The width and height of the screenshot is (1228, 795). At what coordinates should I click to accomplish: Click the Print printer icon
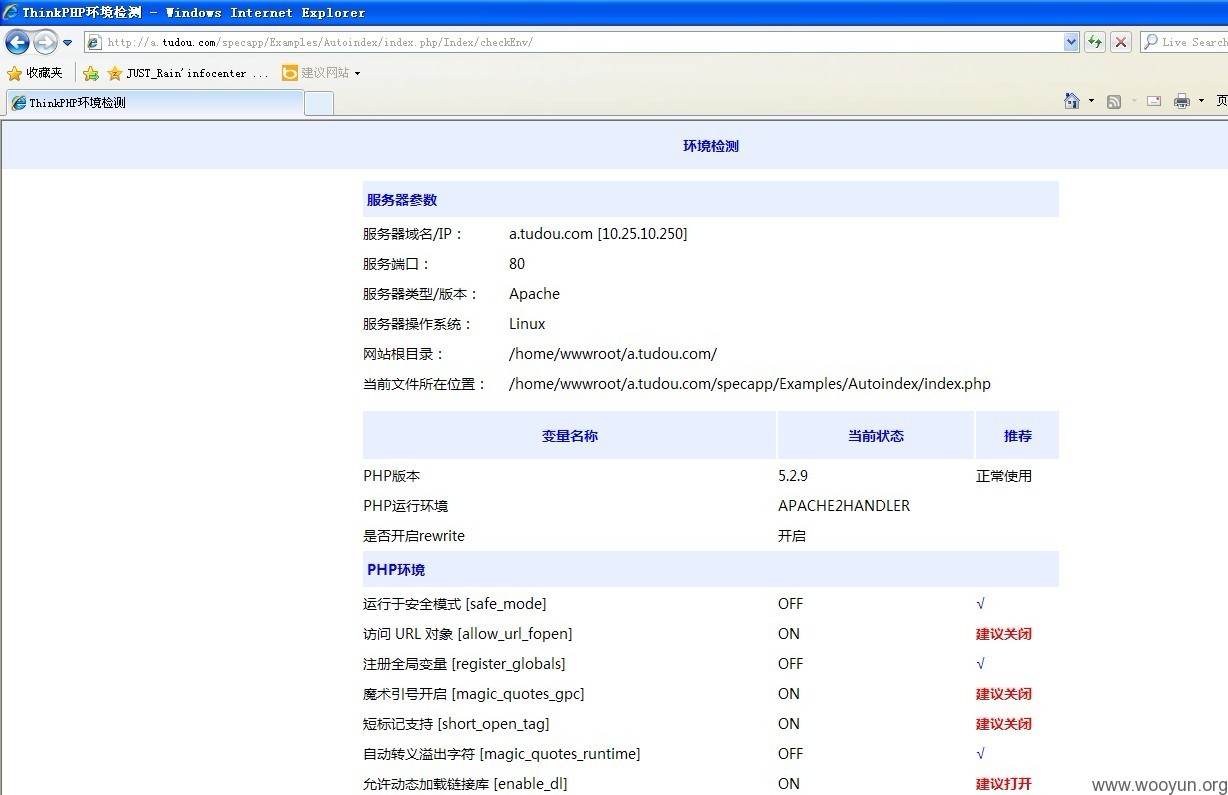pyautogui.click(x=1182, y=101)
